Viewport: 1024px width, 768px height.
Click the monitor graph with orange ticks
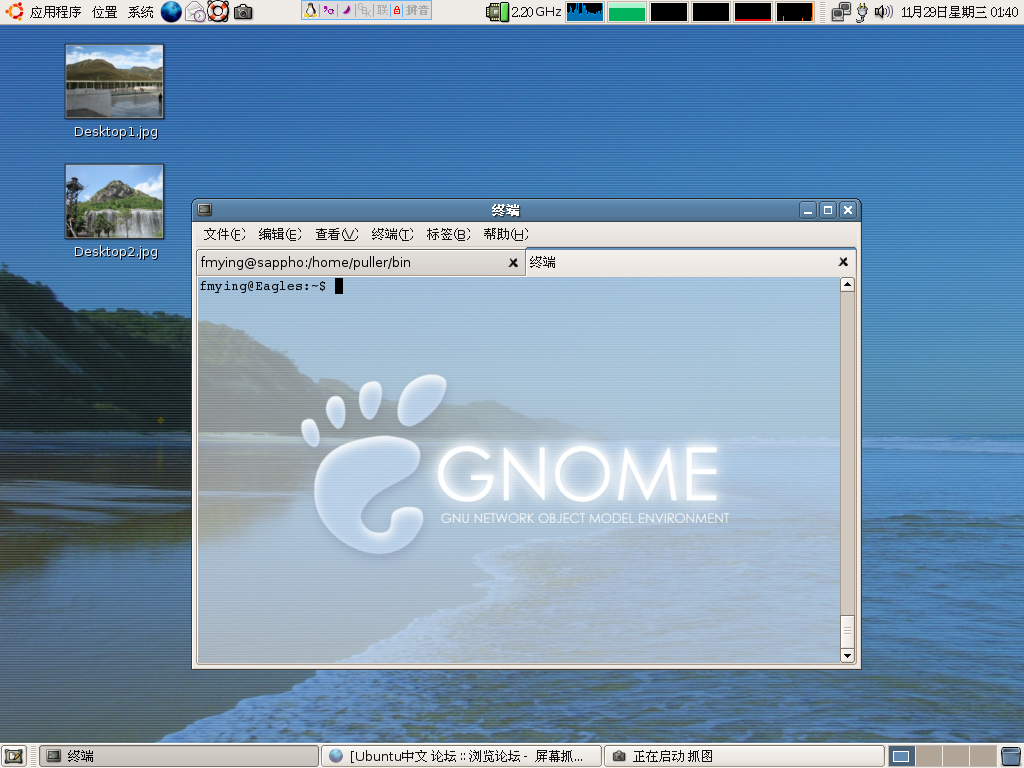coord(795,12)
